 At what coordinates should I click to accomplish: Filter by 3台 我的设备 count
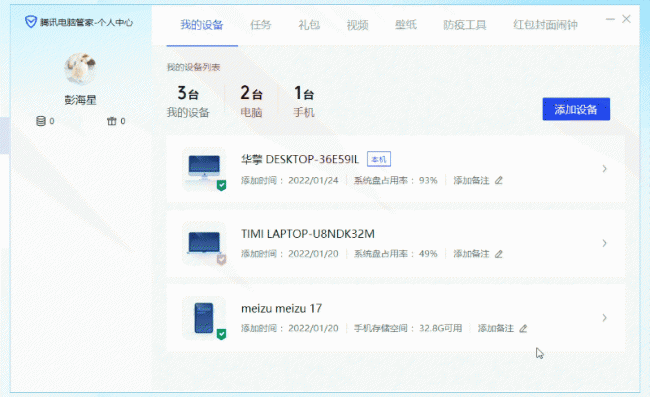[188, 102]
